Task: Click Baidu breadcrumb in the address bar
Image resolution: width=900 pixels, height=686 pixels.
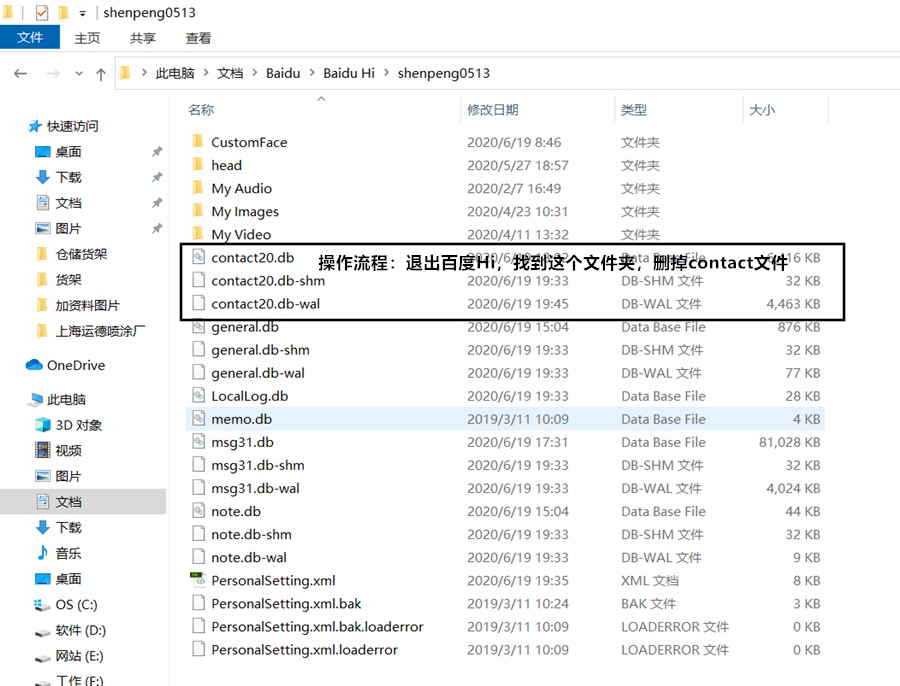Action: point(283,73)
